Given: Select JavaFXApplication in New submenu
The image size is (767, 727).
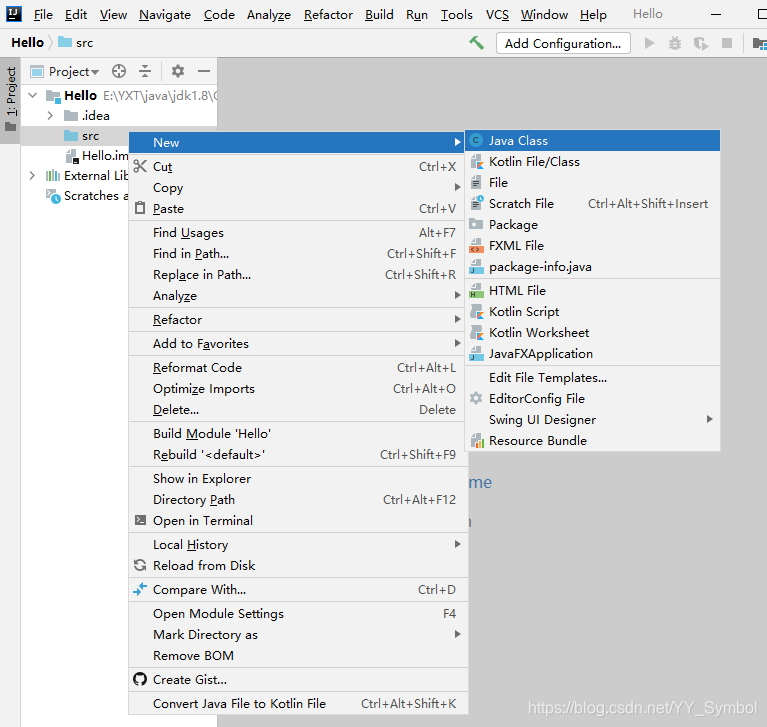Looking at the screenshot, I should click(592, 353).
